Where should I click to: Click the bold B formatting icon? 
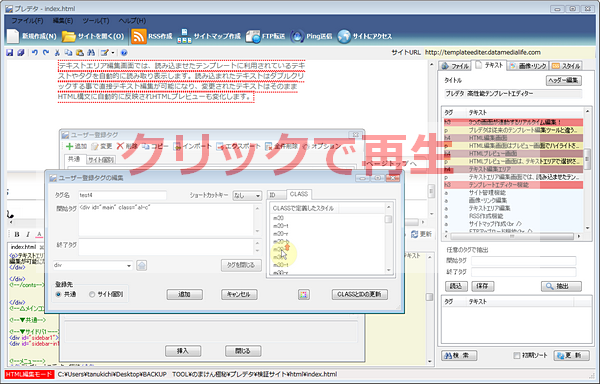(17, 234)
